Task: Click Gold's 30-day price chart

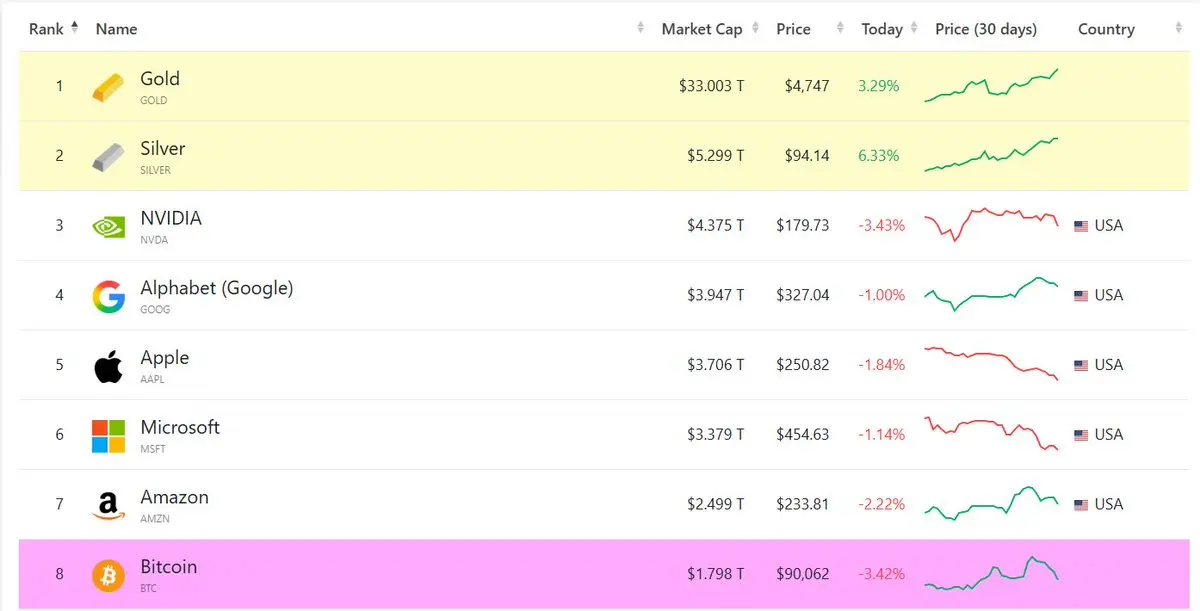Action: (991, 86)
